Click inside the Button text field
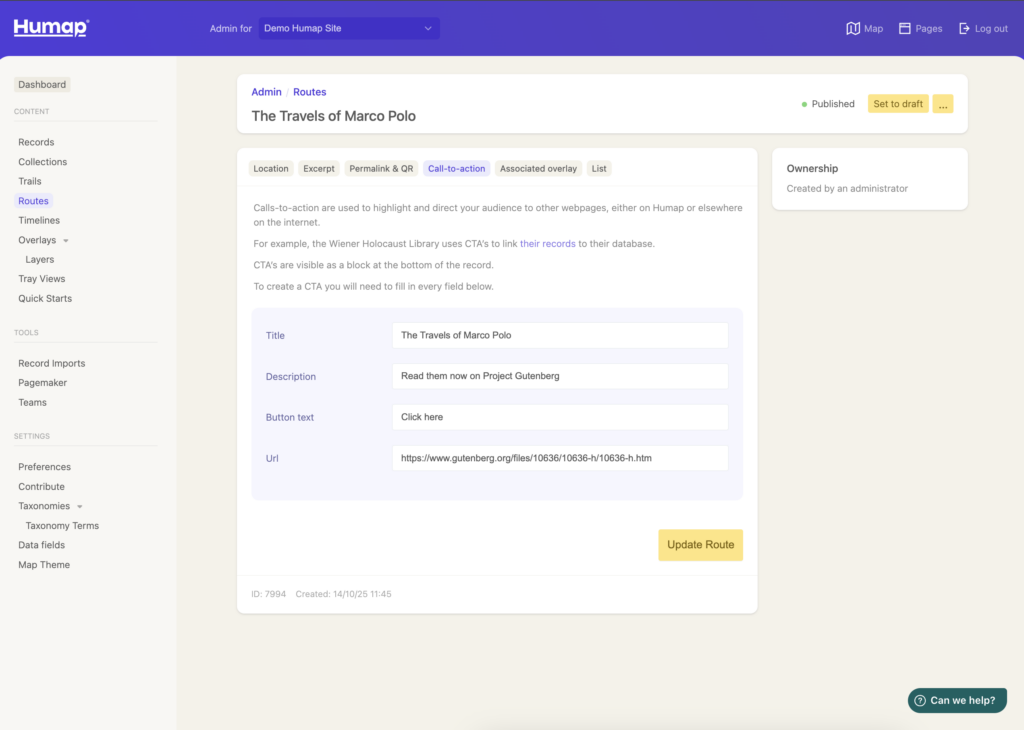This screenshot has width=1024, height=730. click(560, 417)
